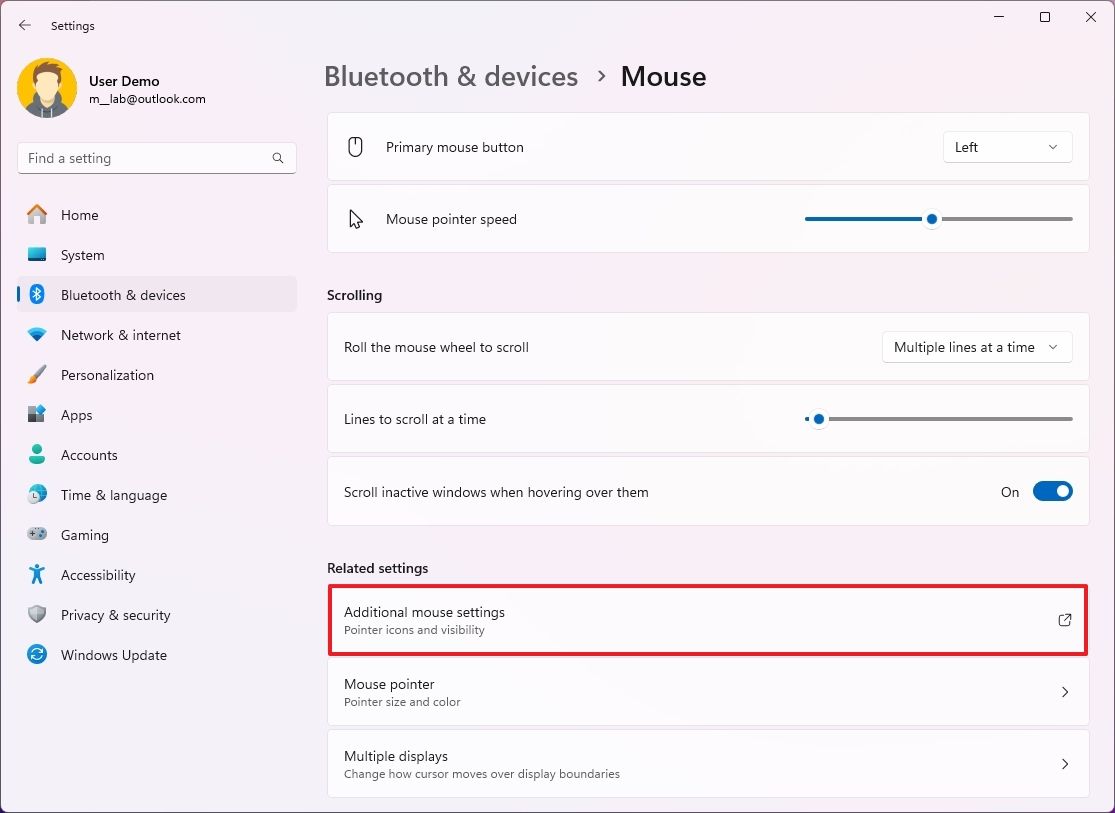This screenshot has width=1115, height=813.
Task: Open Additional mouse settings
Action: pyautogui.click(x=707, y=619)
